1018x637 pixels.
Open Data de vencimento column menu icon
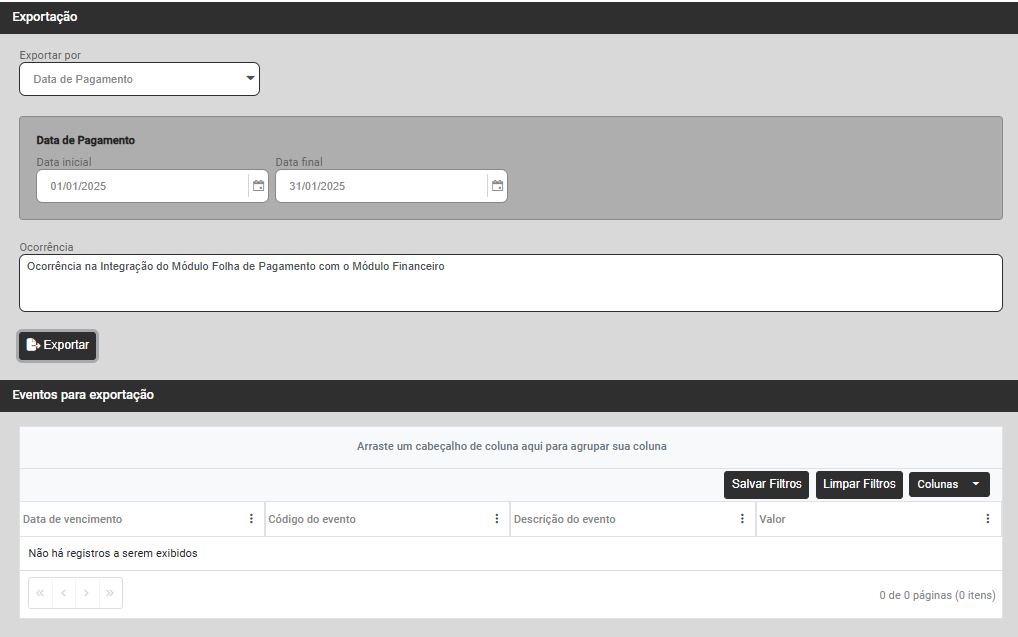pyautogui.click(x=251, y=519)
